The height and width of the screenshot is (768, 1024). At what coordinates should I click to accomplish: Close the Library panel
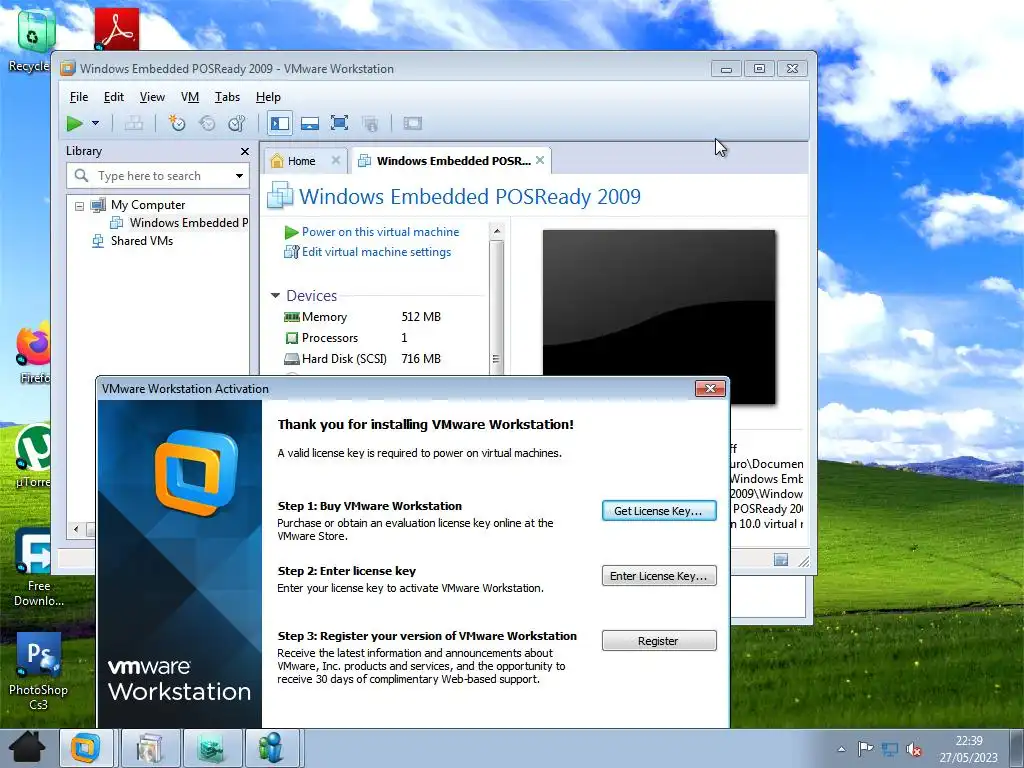(245, 152)
